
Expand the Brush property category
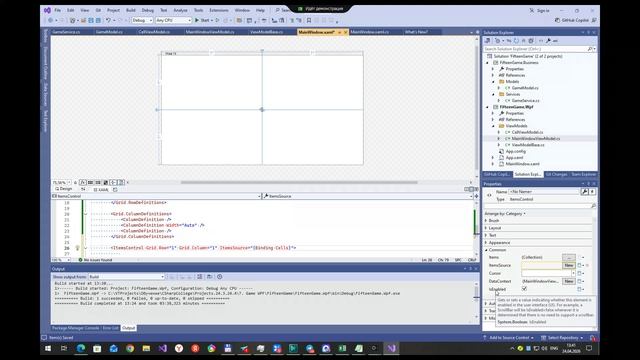[x=486, y=220]
